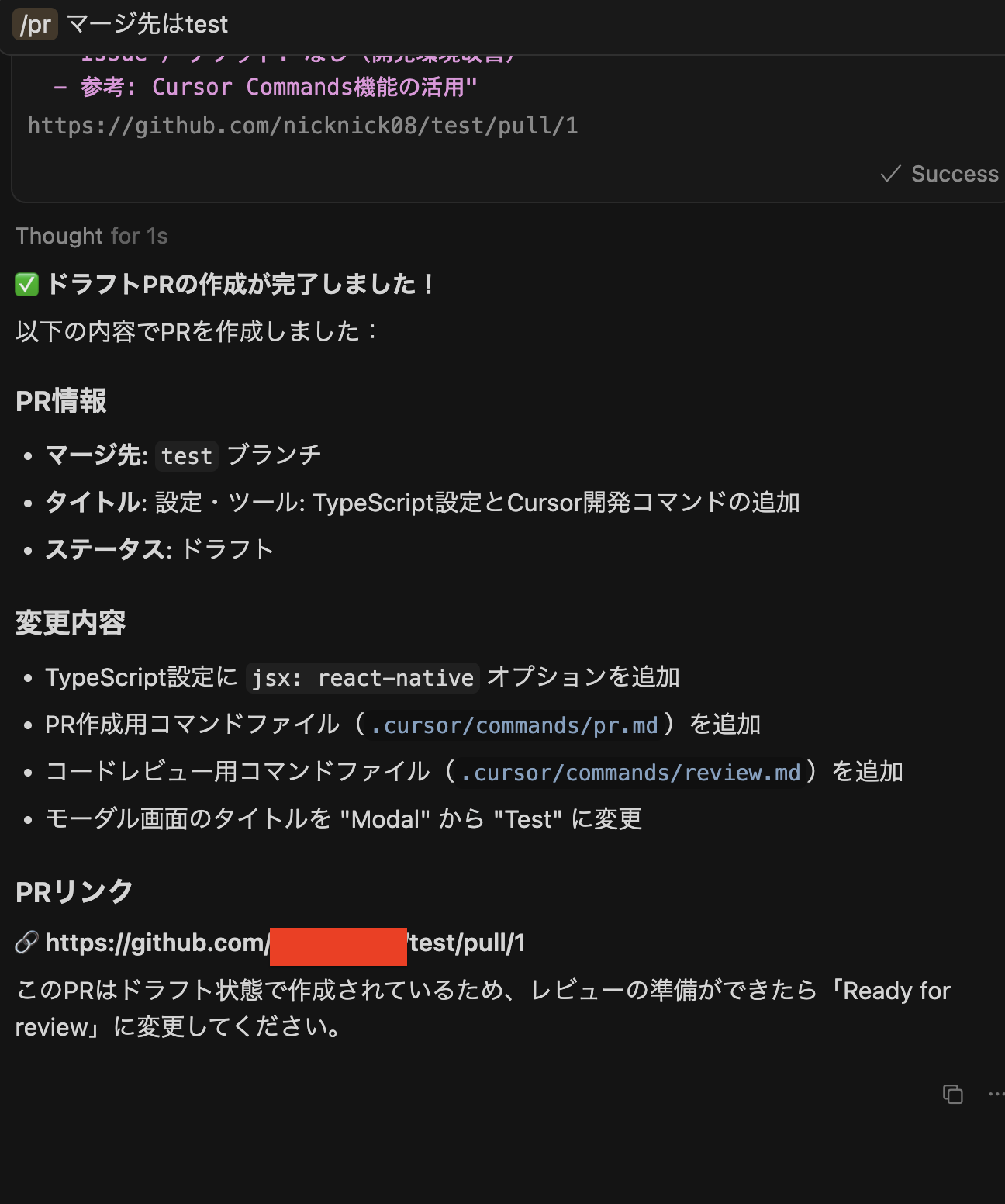Select the .cursor/commands/pr.md file path chip
1005x1204 pixels.
(513, 725)
